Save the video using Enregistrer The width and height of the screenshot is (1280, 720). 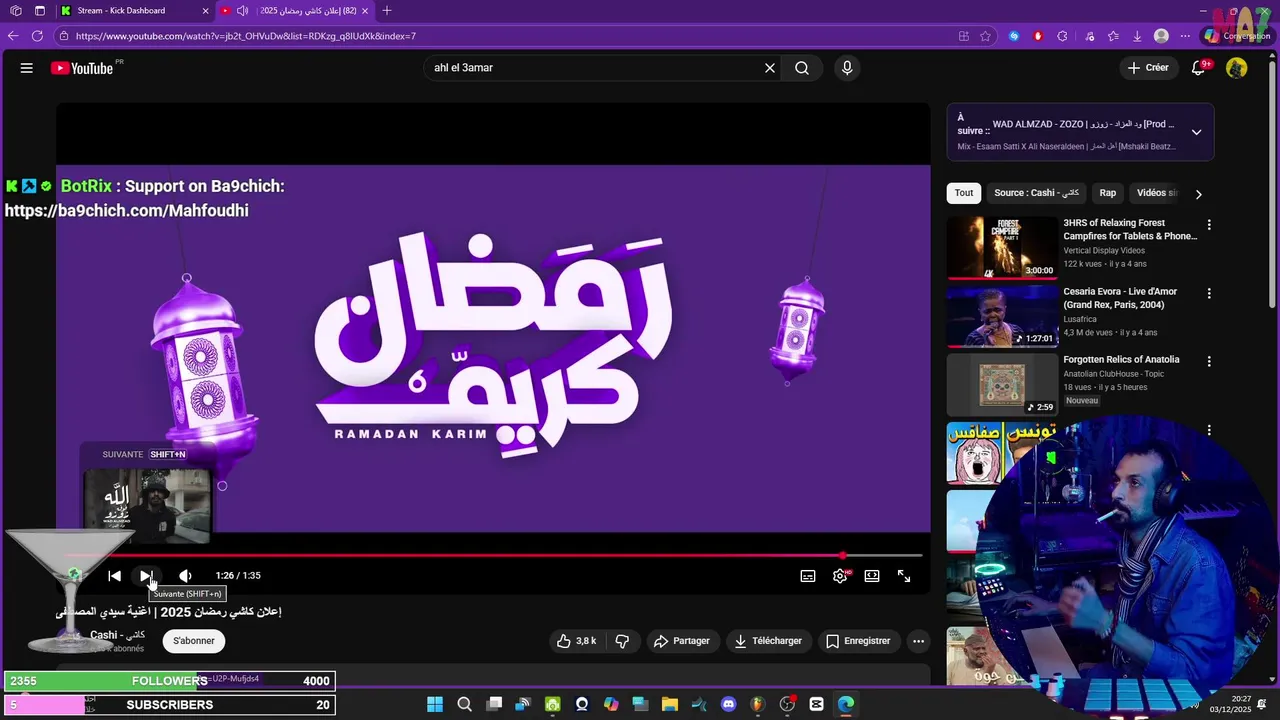pos(858,641)
